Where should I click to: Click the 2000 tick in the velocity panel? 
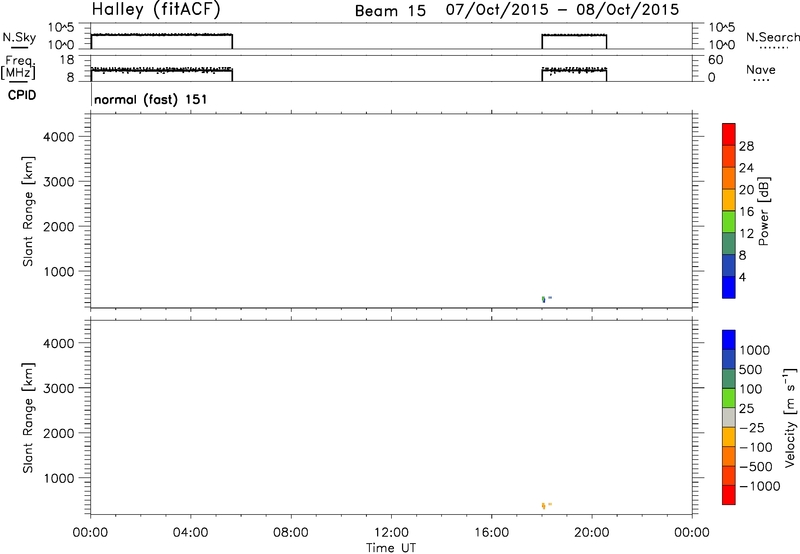(x=58, y=433)
